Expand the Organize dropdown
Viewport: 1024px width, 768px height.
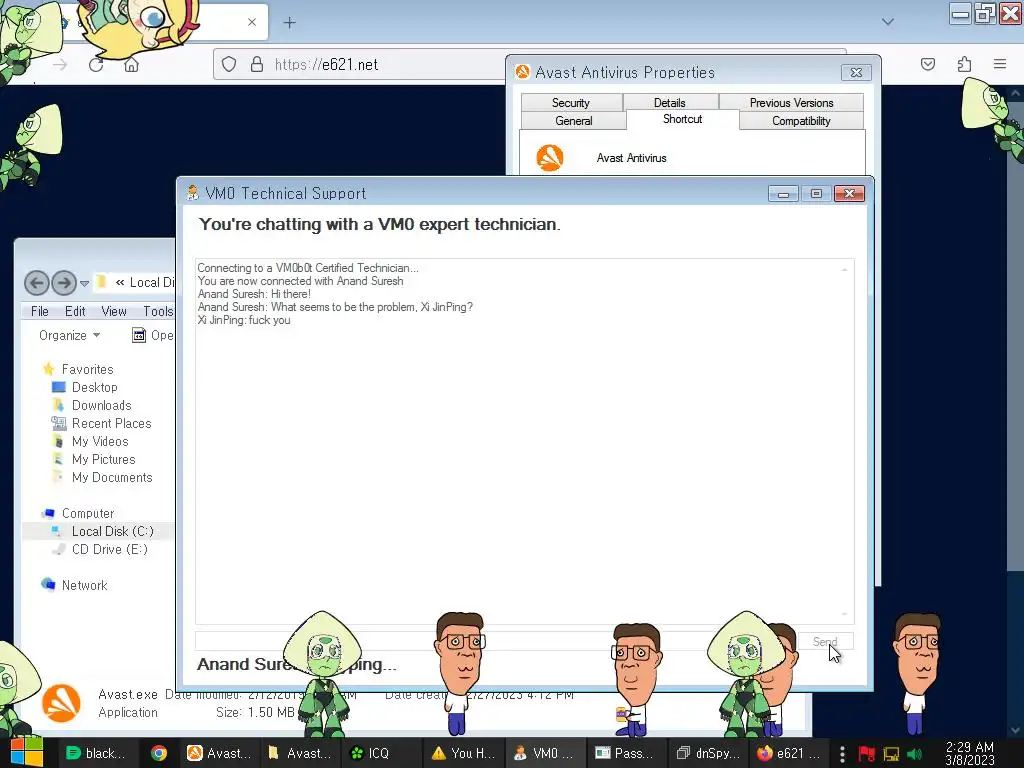pyautogui.click(x=69, y=335)
